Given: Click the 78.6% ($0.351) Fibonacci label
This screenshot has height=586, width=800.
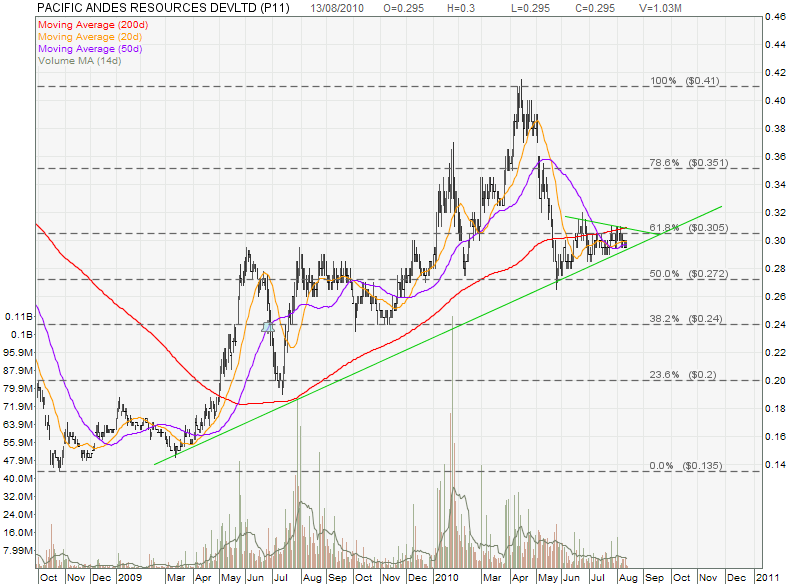Looking at the screenshot, I should (688, 163).
